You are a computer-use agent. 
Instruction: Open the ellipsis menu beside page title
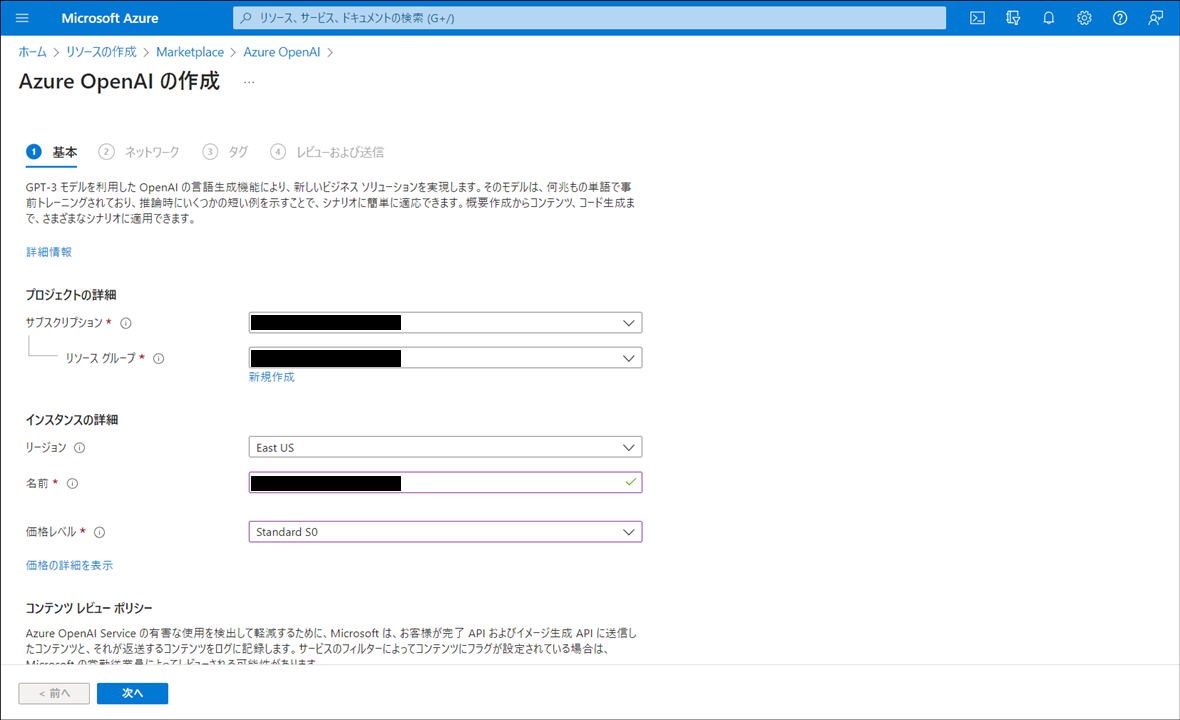pos(249,82)
